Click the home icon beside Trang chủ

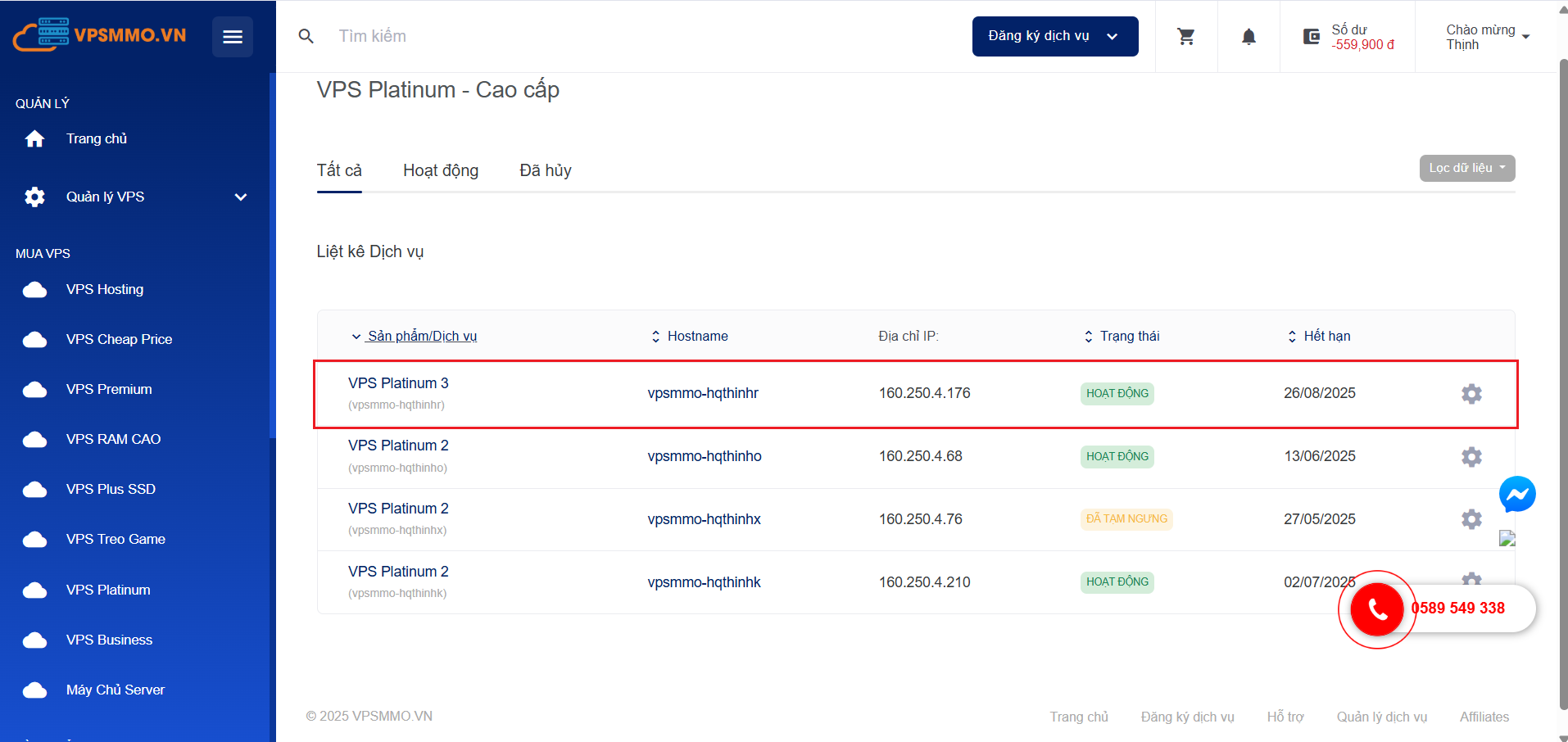34,138
